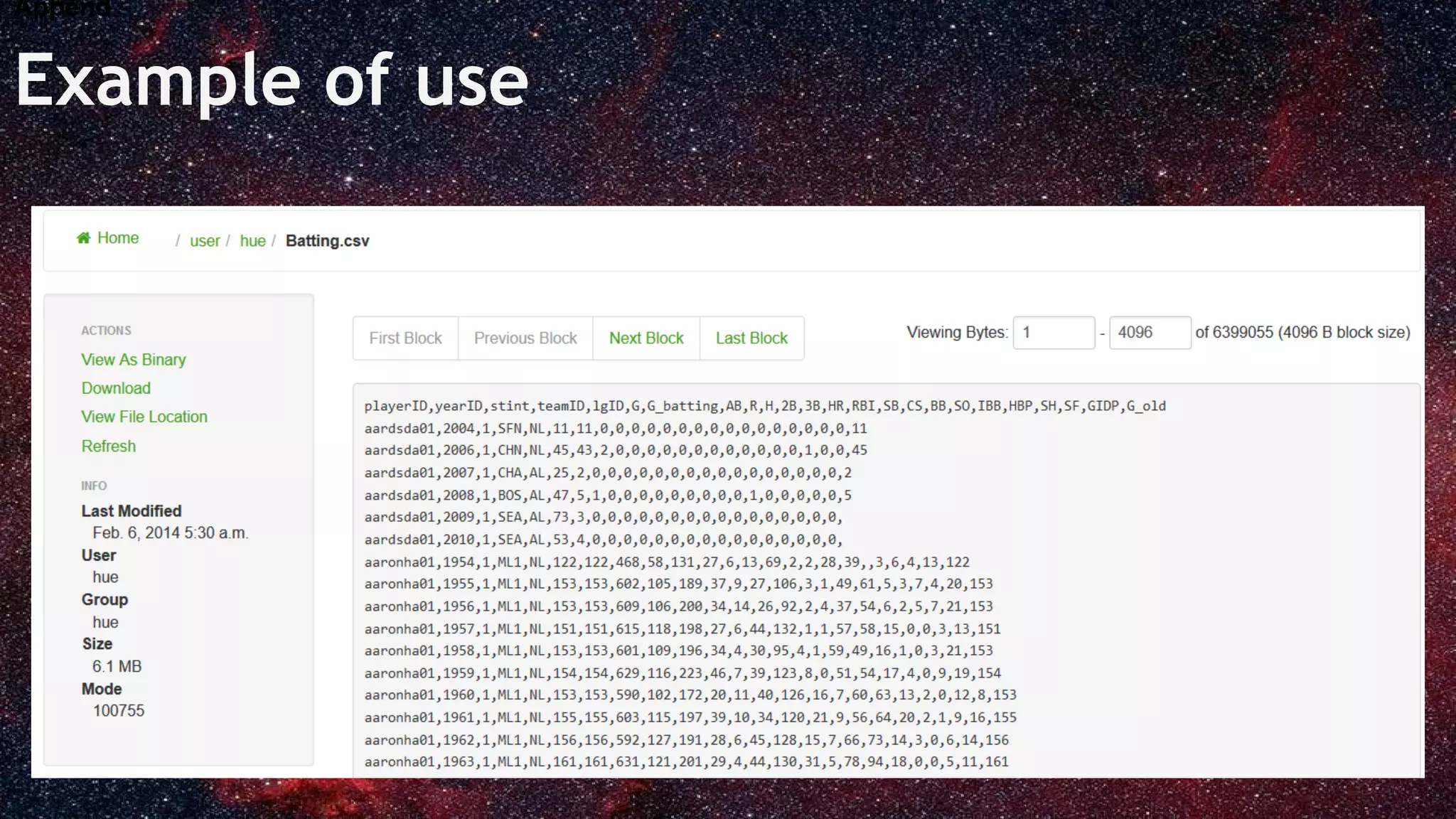Click the aaronha01,1961 row
The image size is (1456, 819).
pos(690,718)
